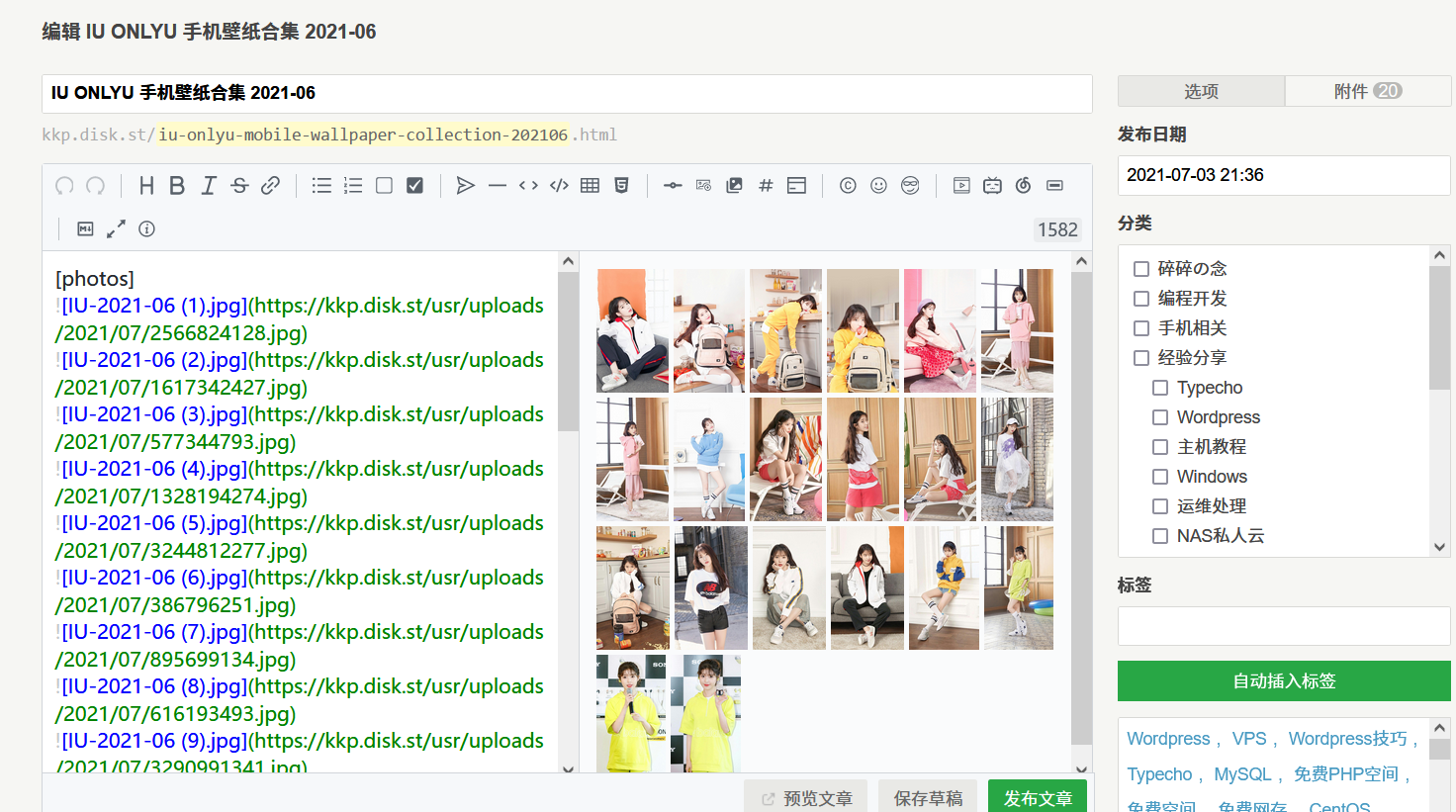Check the Typecho subcategory
Image resolution: width=1456 pixels, height=812 pixels.
[1160, 388]
